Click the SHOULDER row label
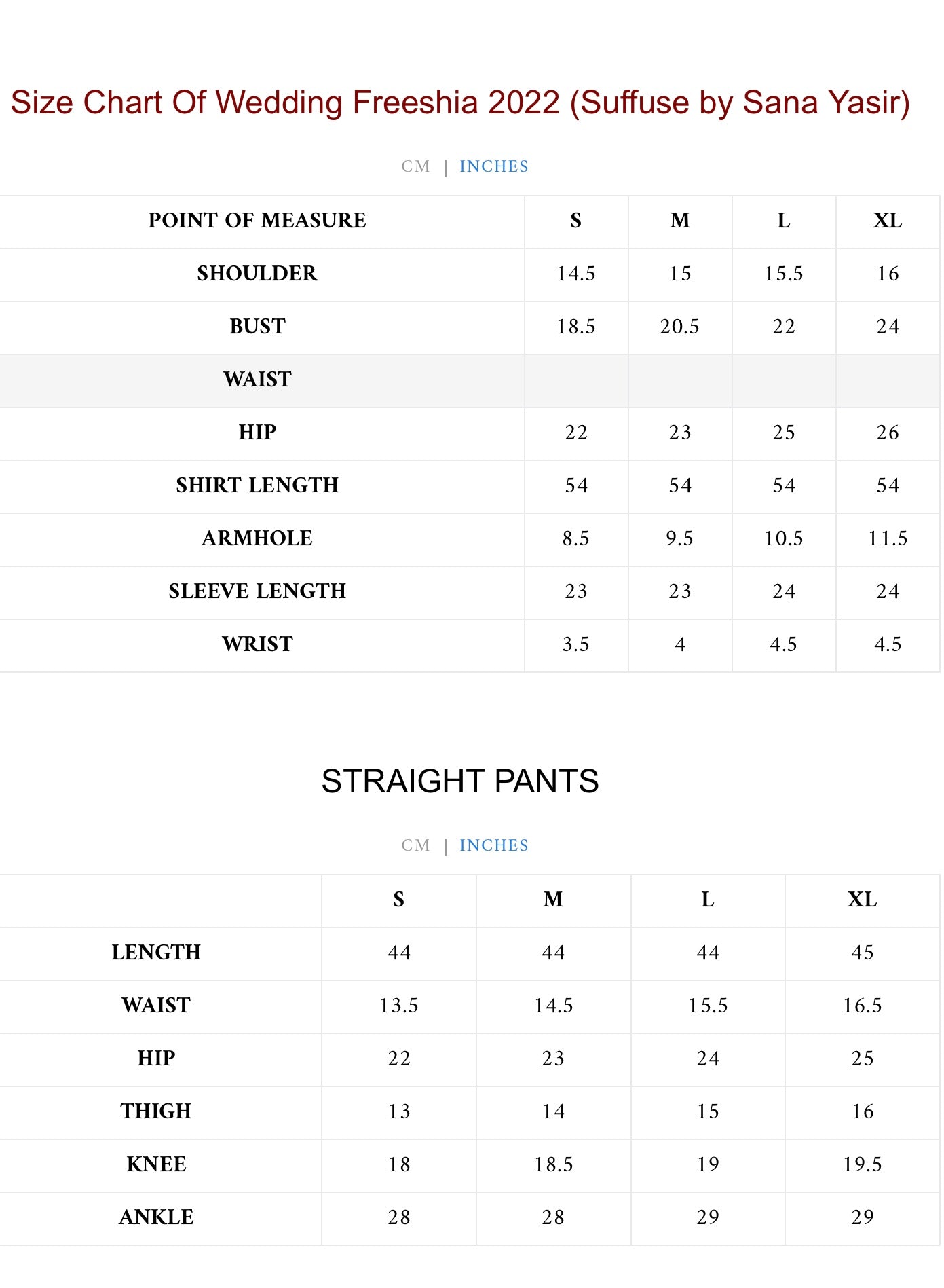Viewport: 944px width, 1288px height. [x=257, y=274]
